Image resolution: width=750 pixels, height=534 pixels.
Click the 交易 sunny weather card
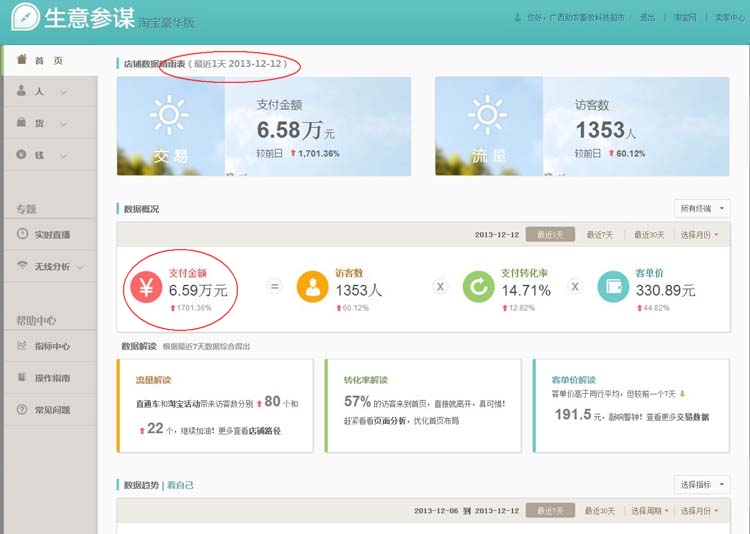[170, 125]
